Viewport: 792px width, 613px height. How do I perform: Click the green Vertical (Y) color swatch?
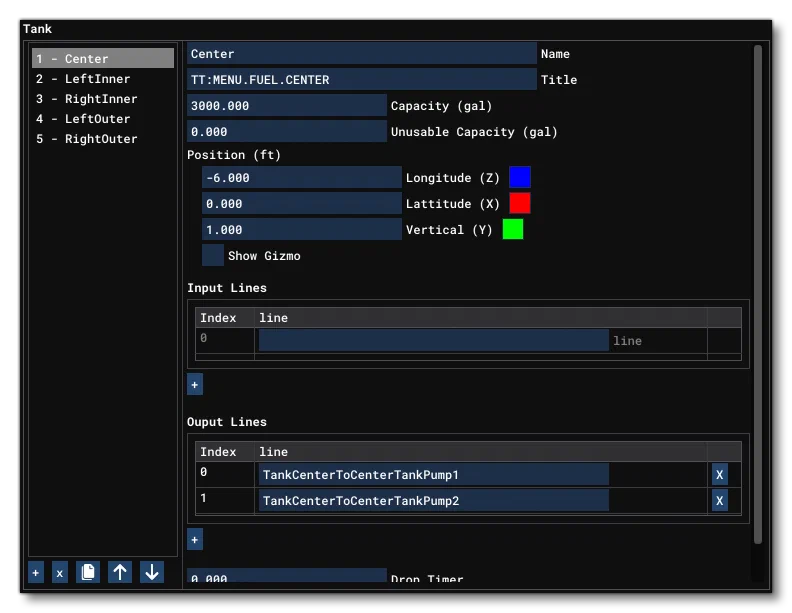coord(513,229)
